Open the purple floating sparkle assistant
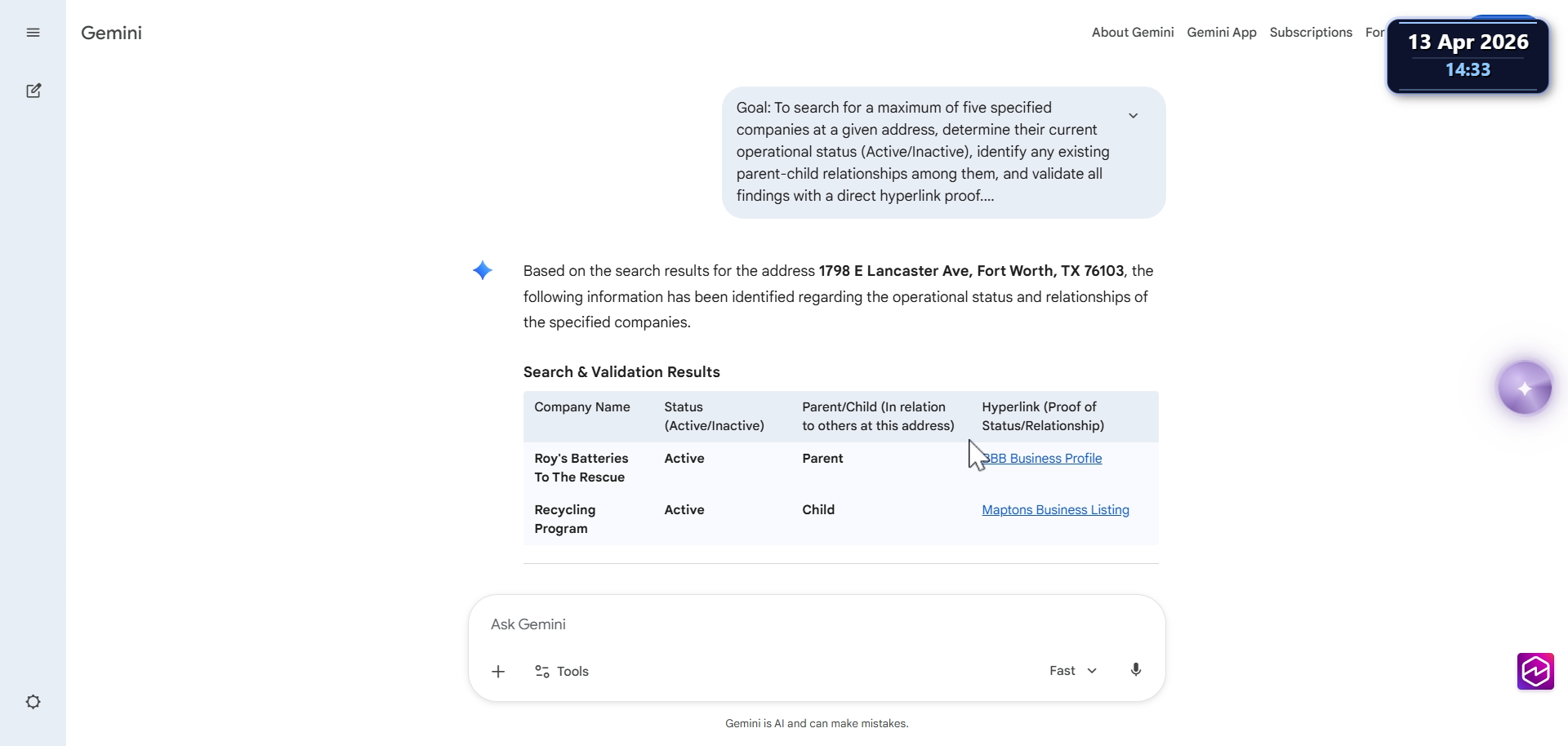Image resolution: width=1568 pixels, height=746 pixels. click(1525, 388)
